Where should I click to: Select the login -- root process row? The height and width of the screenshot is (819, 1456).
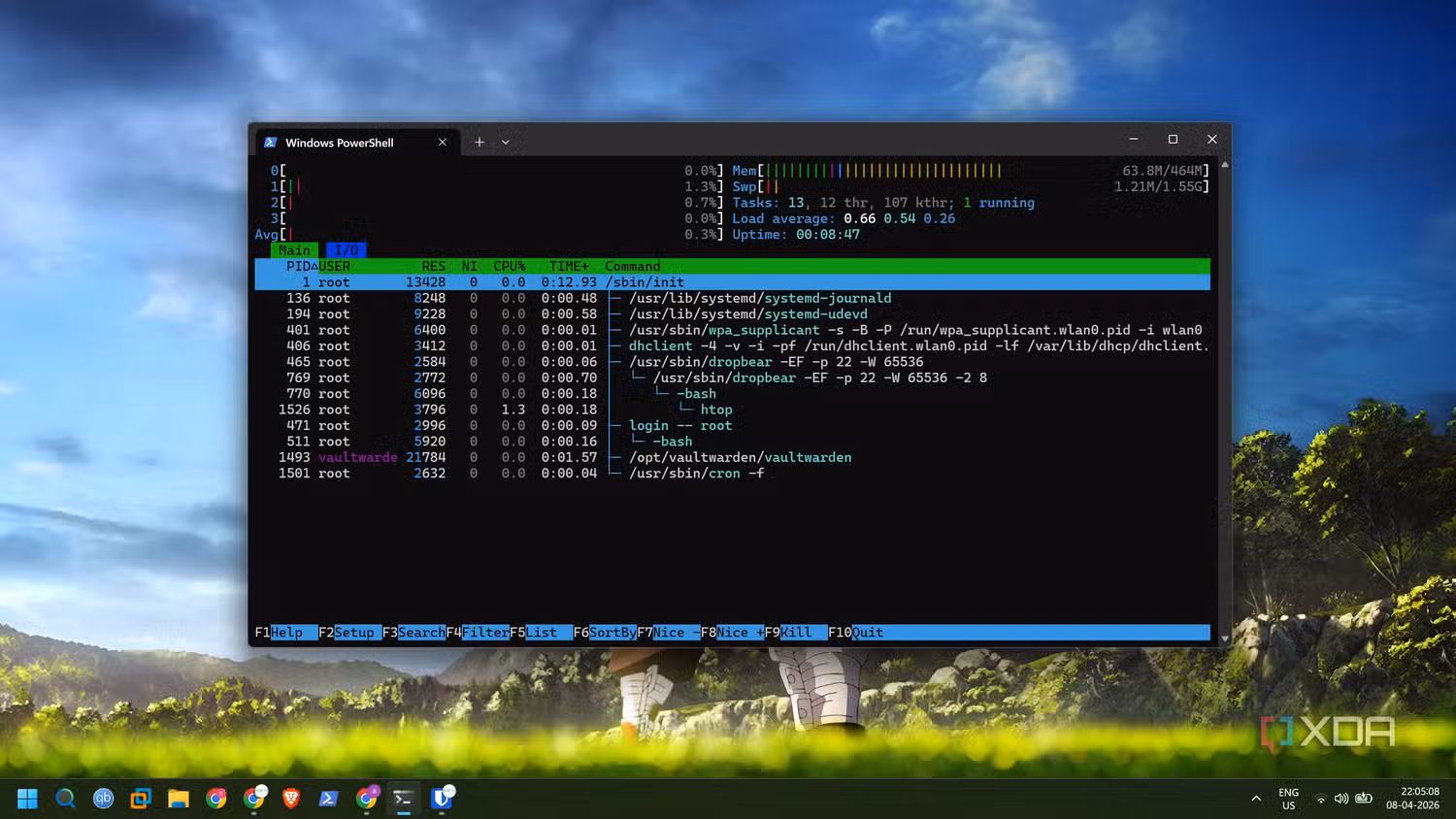click(732, 425)
